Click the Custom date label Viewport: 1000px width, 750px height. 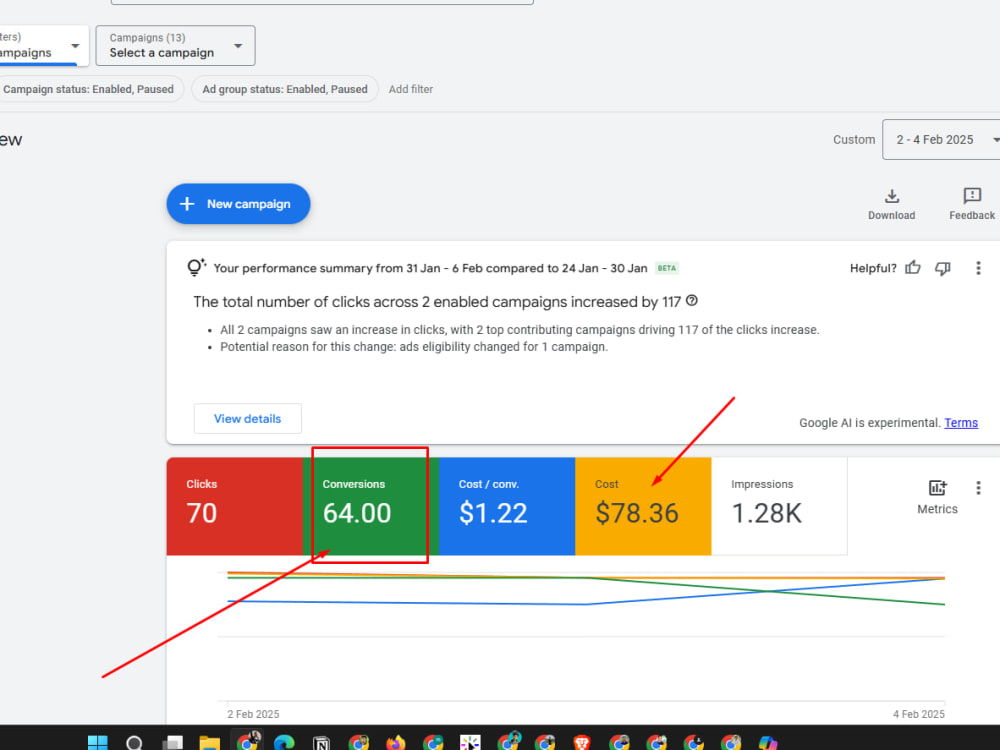tap(854, 140)
